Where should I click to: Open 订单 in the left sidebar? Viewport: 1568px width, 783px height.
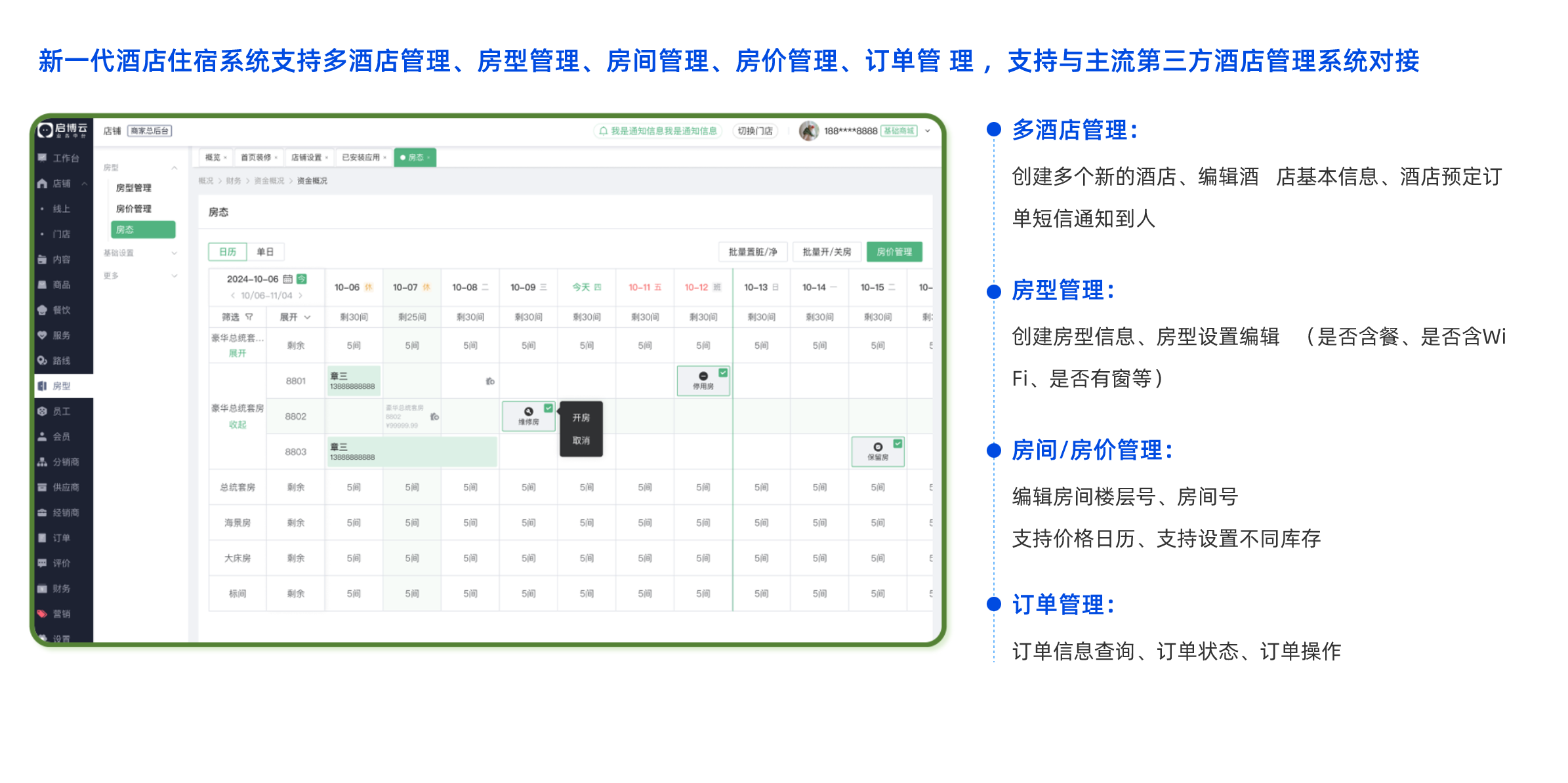click(60, 538)
